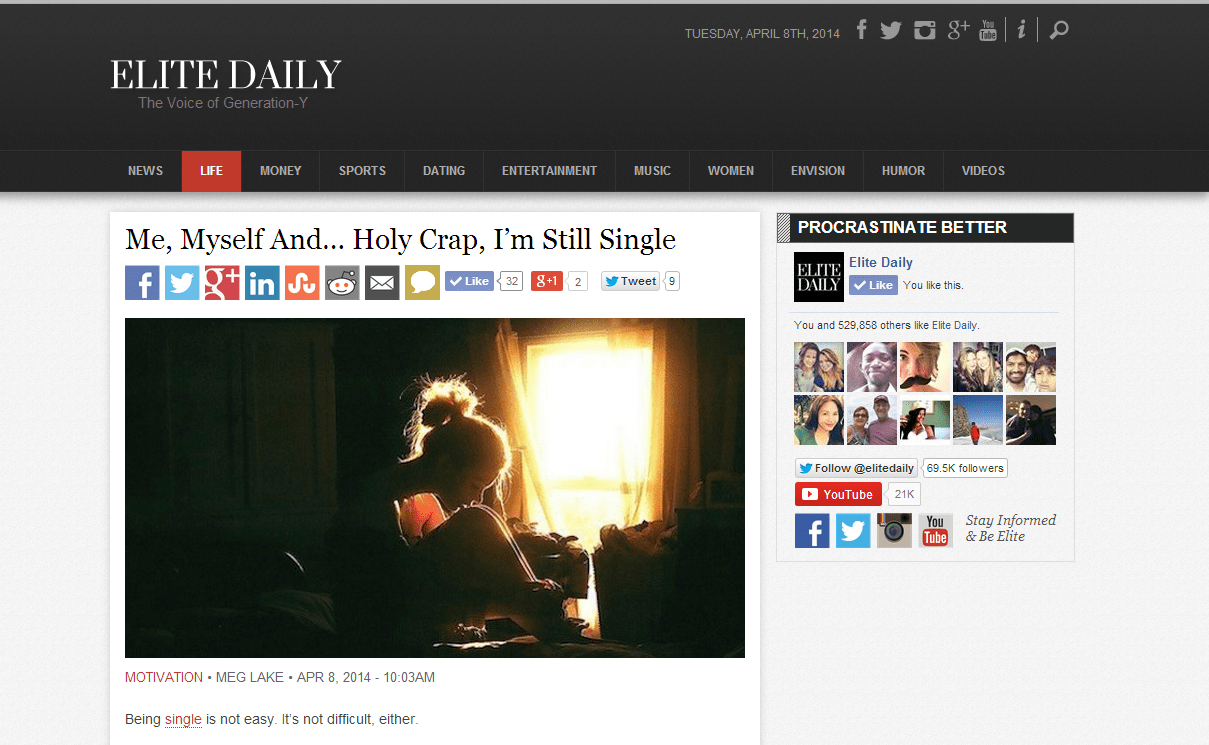Open the DATING navigation tab
The image size is (1209, 745).
(x=444, y=171)
